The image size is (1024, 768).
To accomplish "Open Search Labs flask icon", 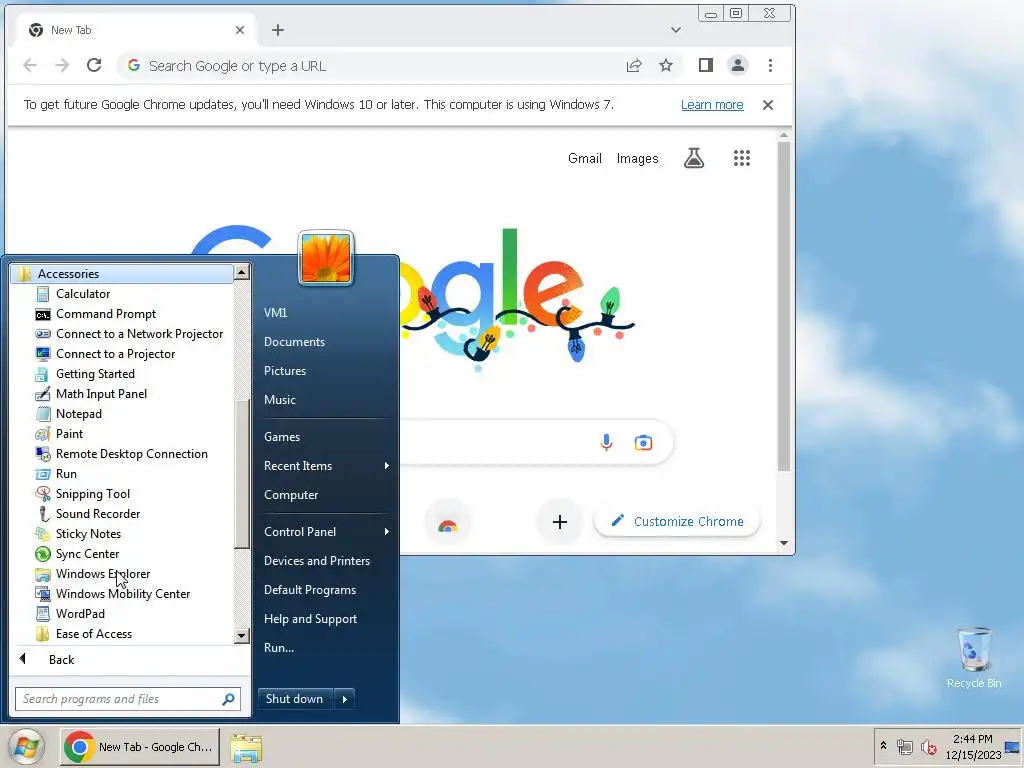I will click(694, 158).
